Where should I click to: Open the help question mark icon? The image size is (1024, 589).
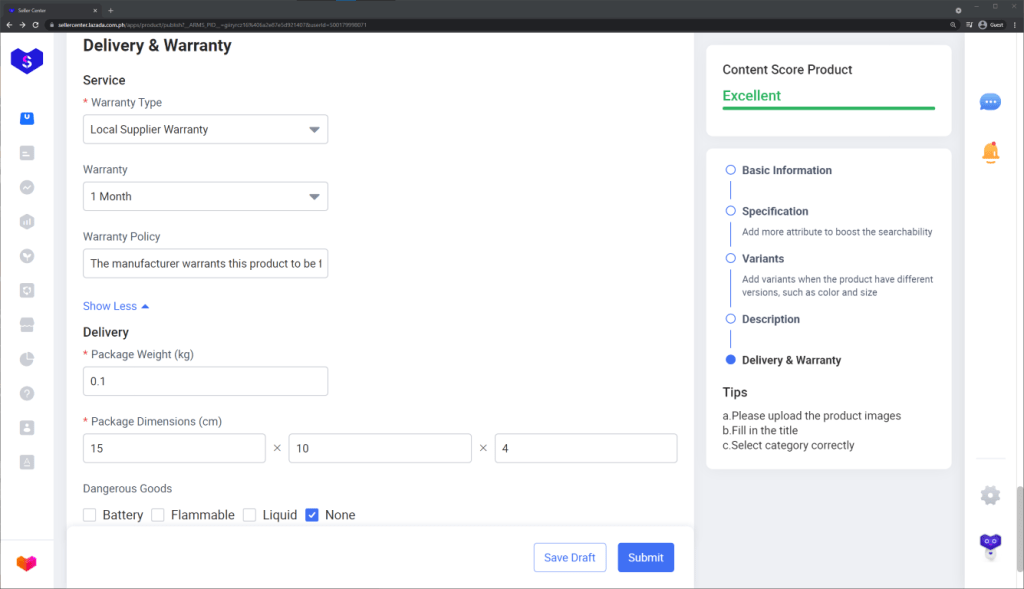[27, 393]
